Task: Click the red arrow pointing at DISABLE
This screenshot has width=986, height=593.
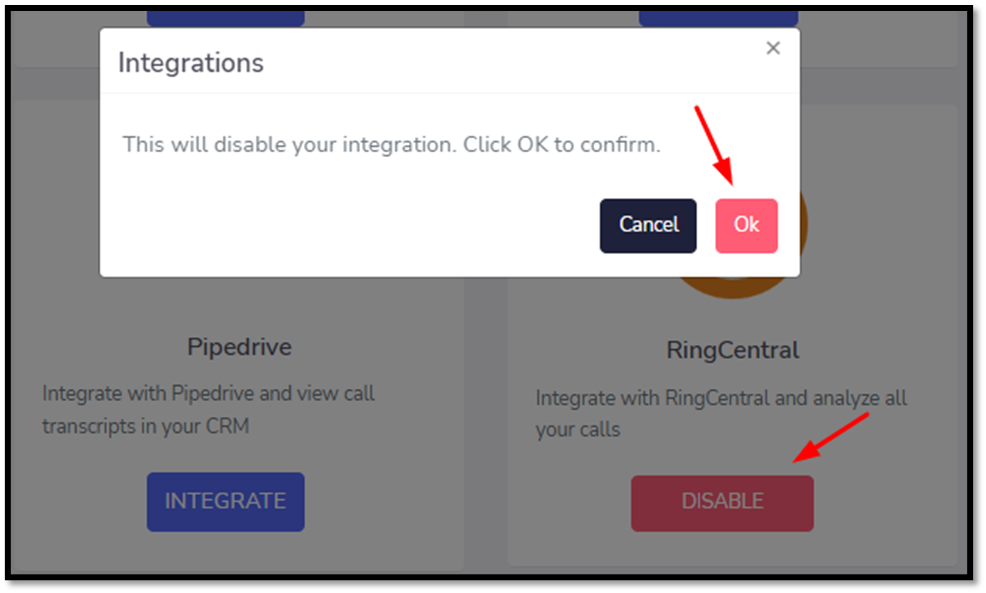Action: (830, 437)
